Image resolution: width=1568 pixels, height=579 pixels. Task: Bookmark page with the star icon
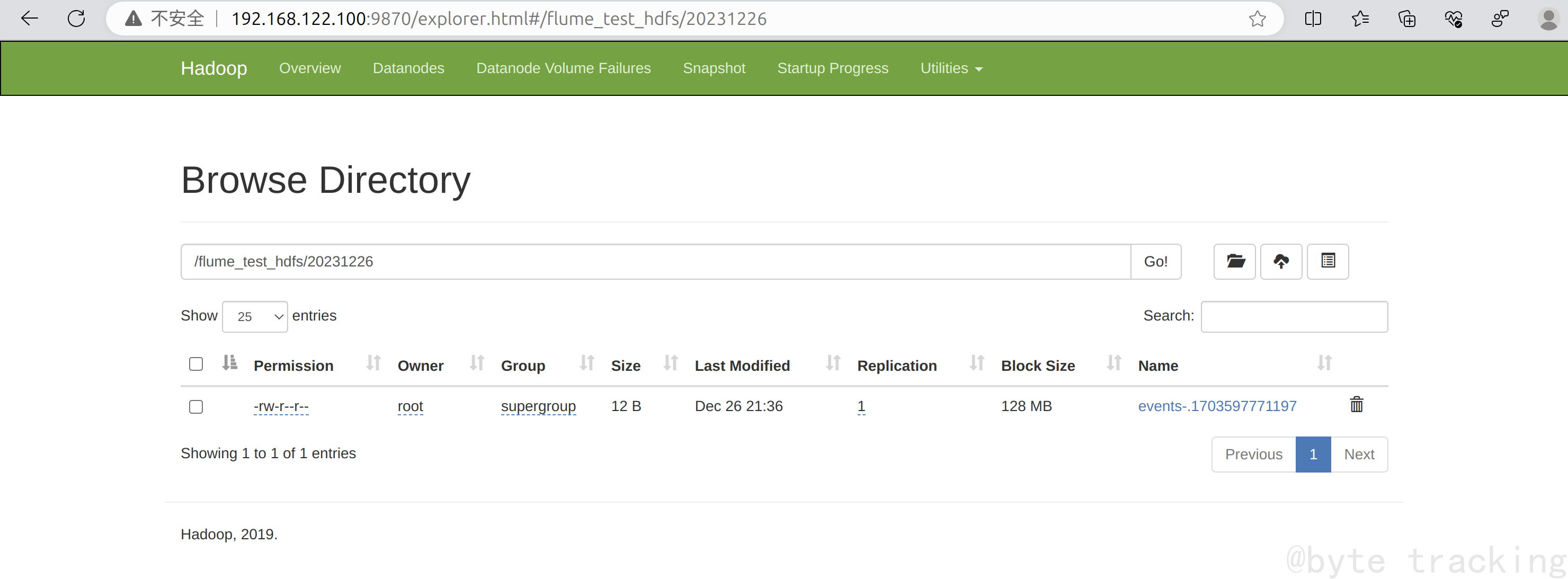click(x=1257, y=19)
